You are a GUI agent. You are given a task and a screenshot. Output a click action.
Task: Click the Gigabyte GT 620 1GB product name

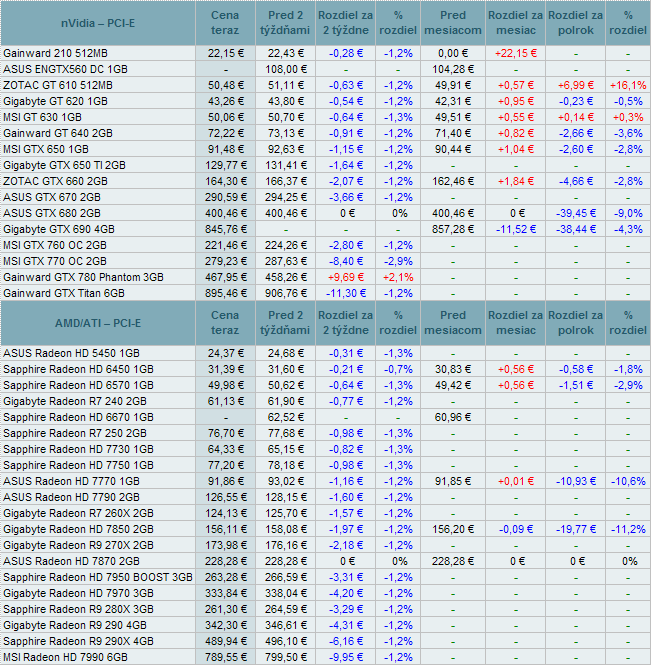pyautogui.click(x=56, y=101)
